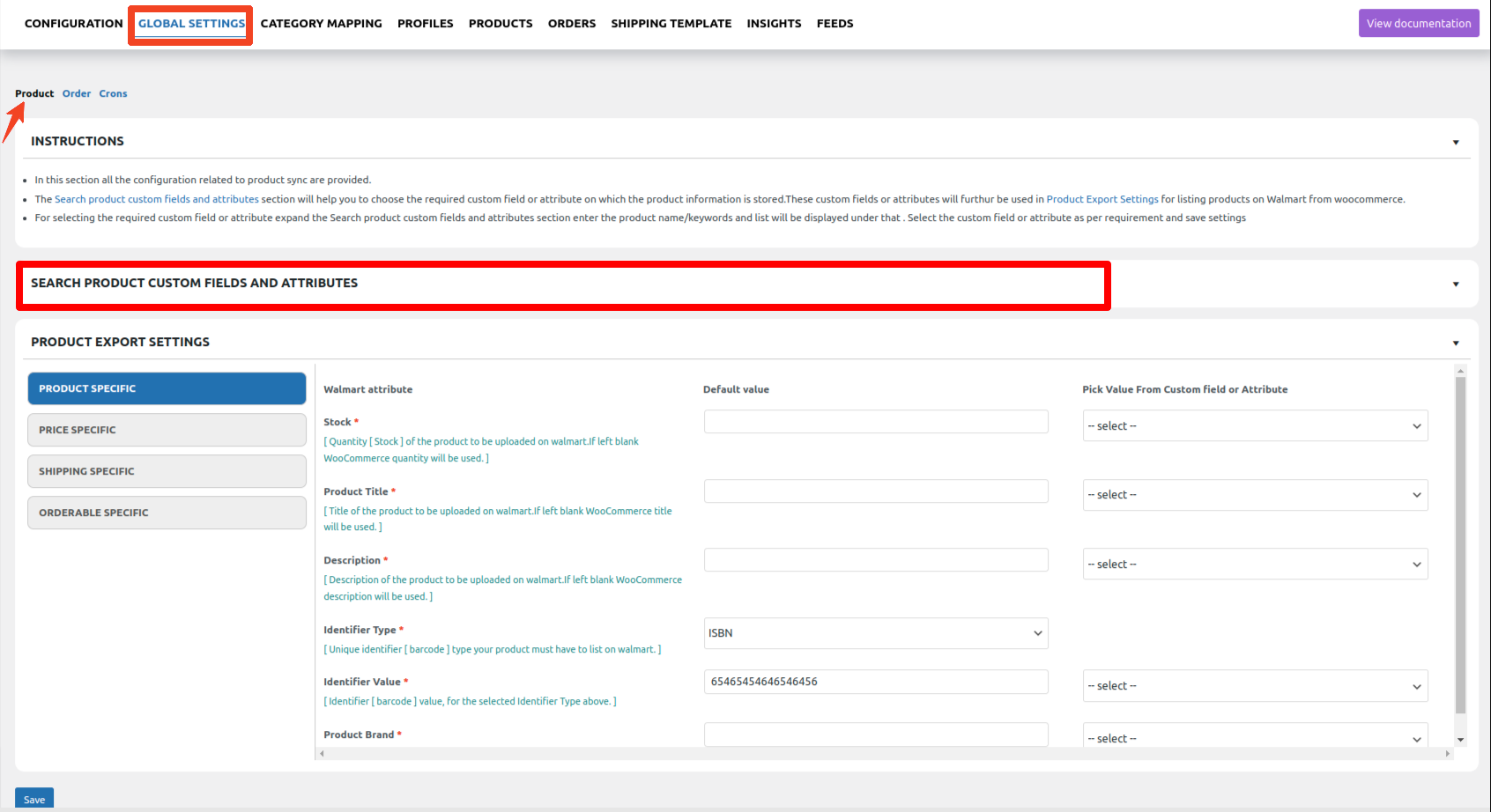This screenshot has width=1491, height=812.
Task: Collapse the PRODUCT EXPORT SETTINGS section
Action: point(1455,343)
